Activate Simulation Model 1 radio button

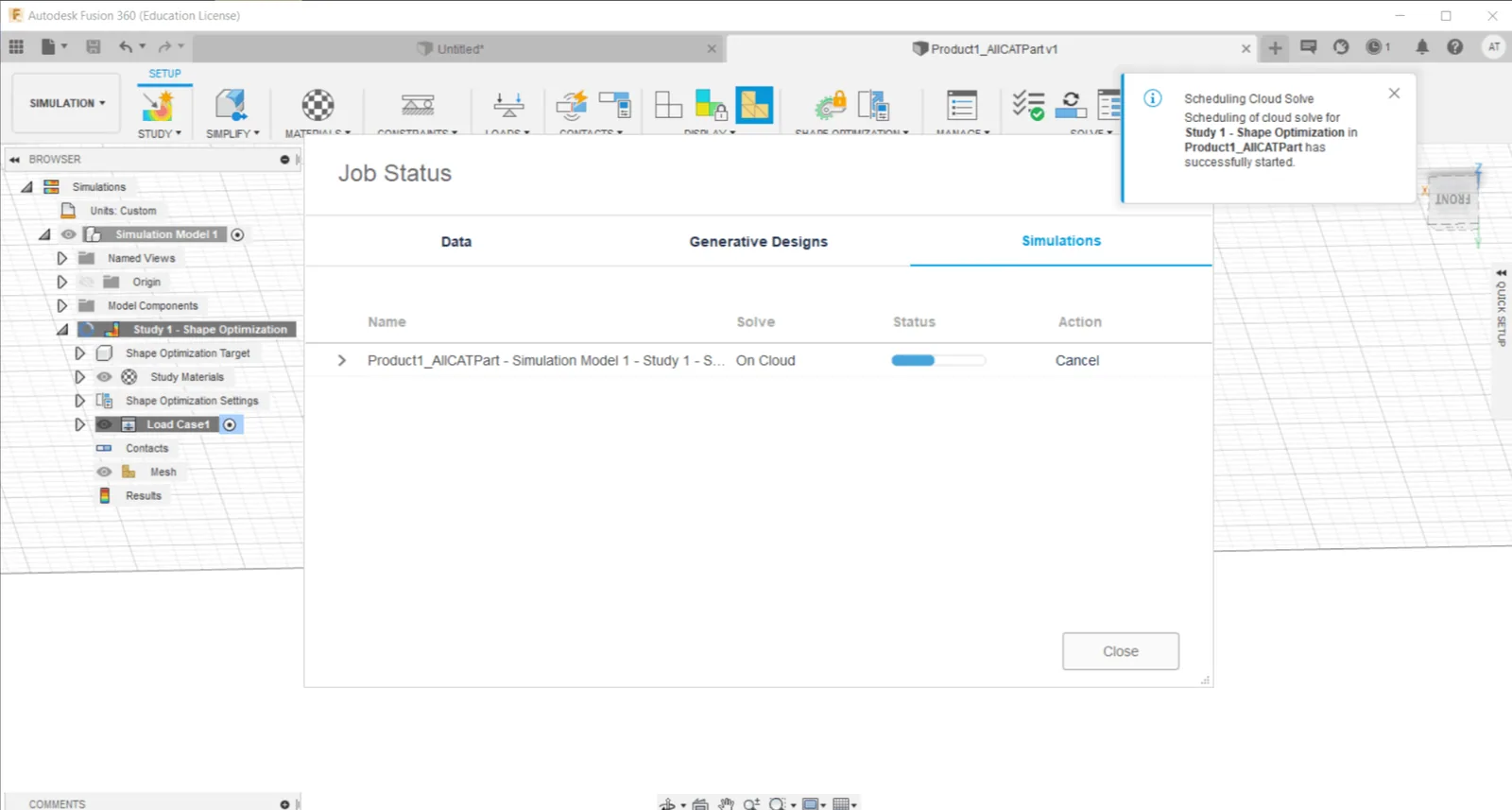237,234
